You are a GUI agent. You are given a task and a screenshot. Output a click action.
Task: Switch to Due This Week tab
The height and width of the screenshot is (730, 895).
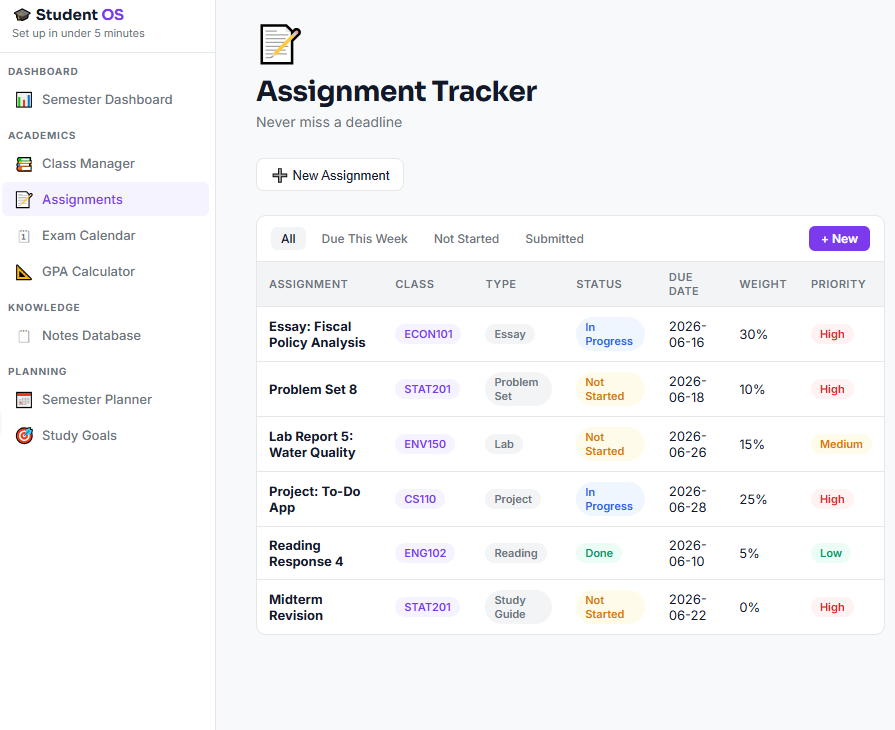[364, 239]
